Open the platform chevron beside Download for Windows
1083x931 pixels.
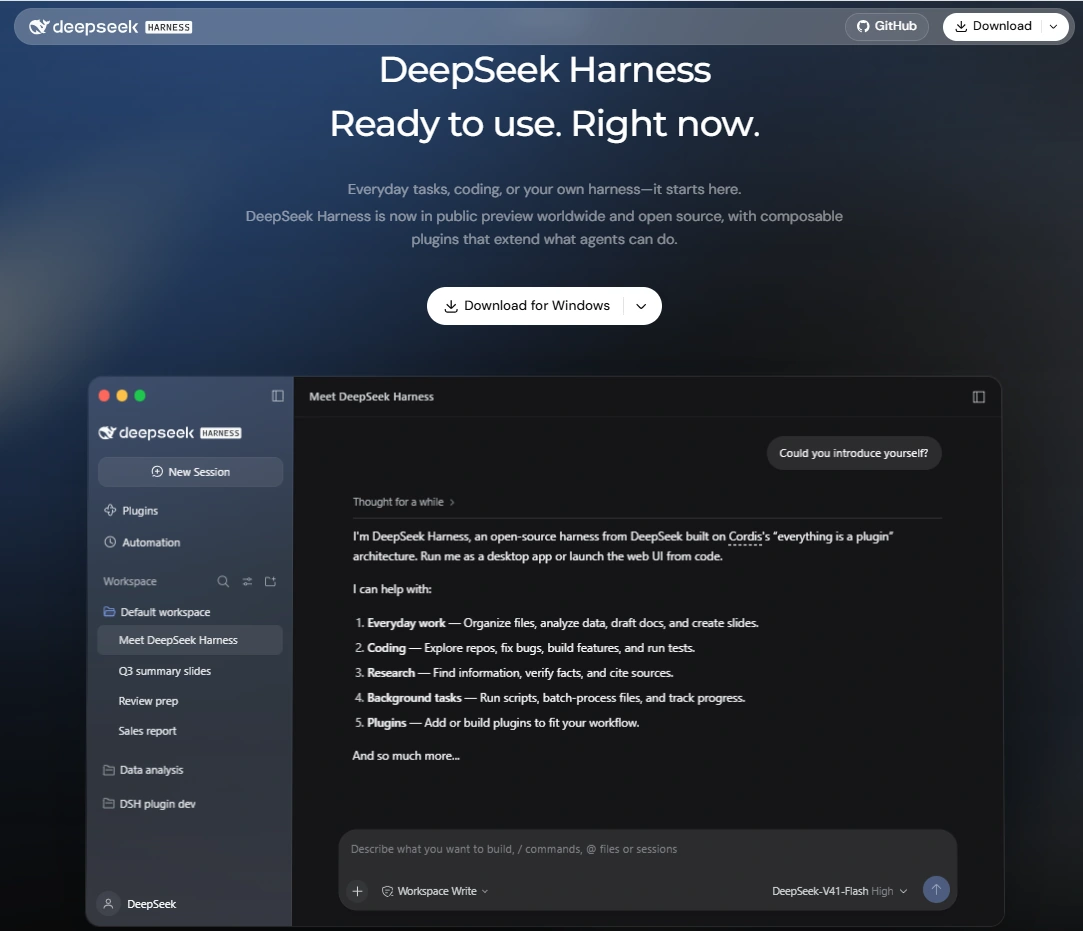641,306
